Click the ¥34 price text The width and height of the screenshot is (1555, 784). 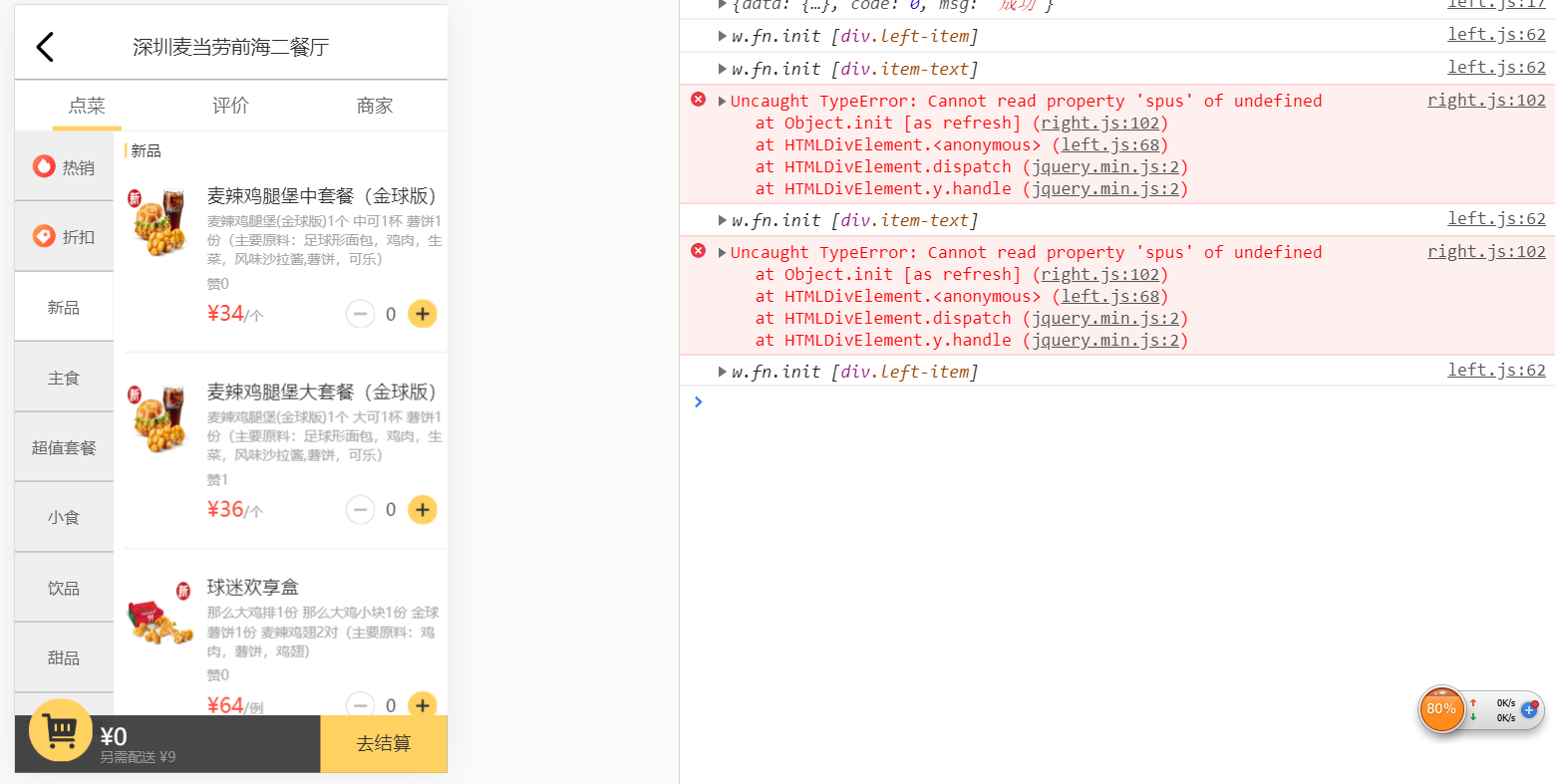225,313
